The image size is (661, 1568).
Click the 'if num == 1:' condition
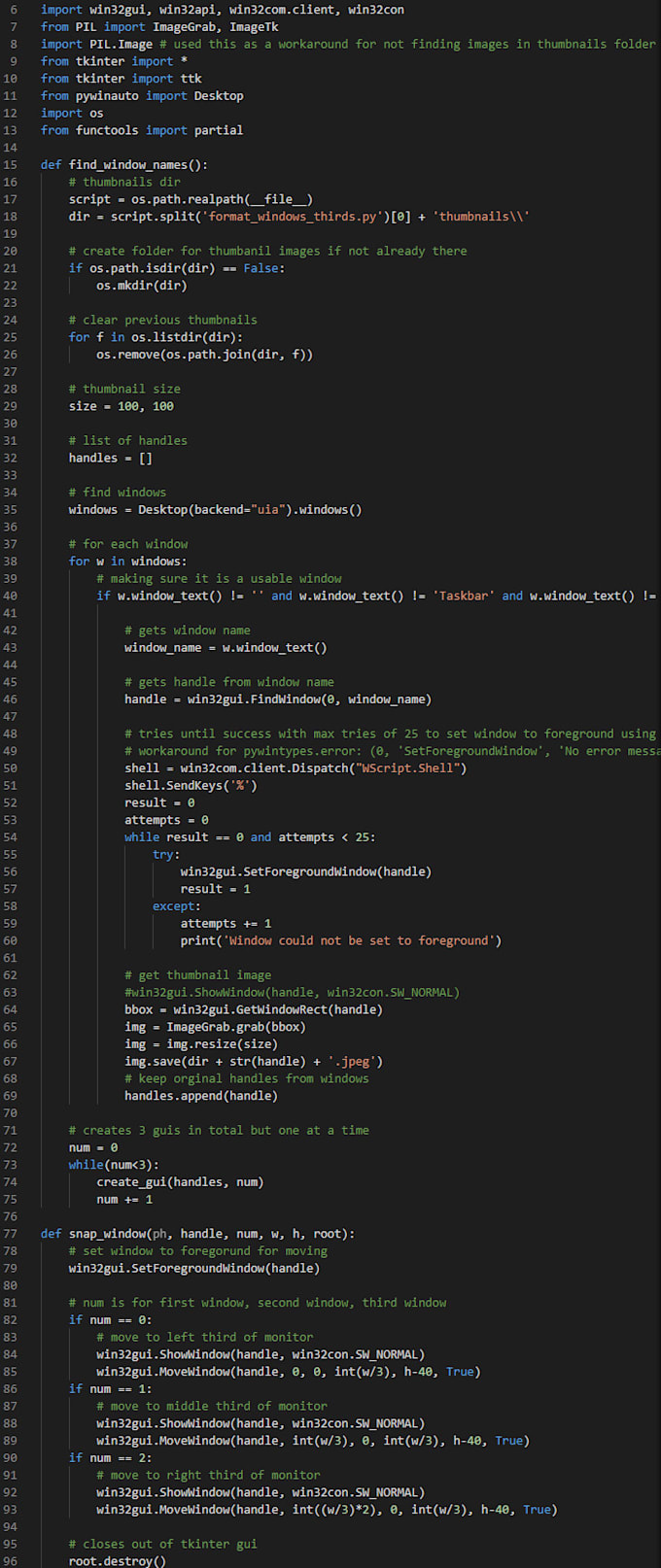(x=111, y=1389)
